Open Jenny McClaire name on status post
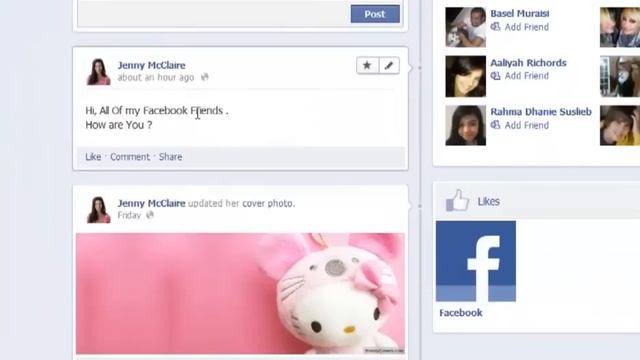Viewport: 640px width, 360px height. pos(151,65)
